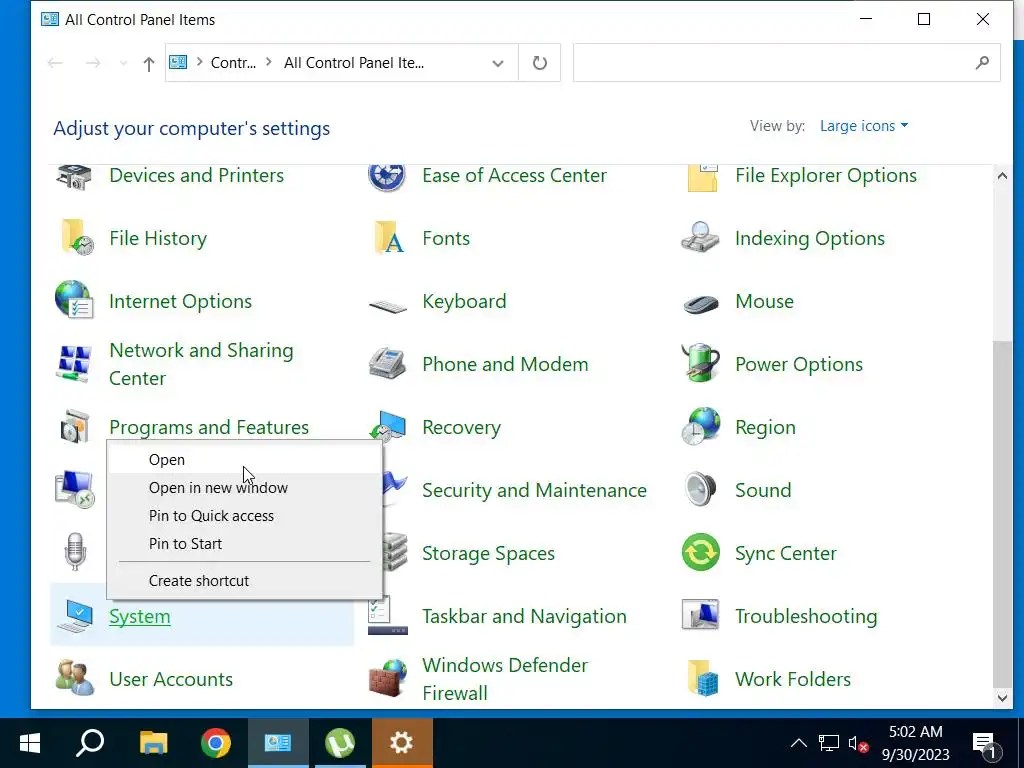The width and height of the screenshot is (1024, 768).
Task: Open the Internet Options globe icon
Action: (x=74, y=300)
